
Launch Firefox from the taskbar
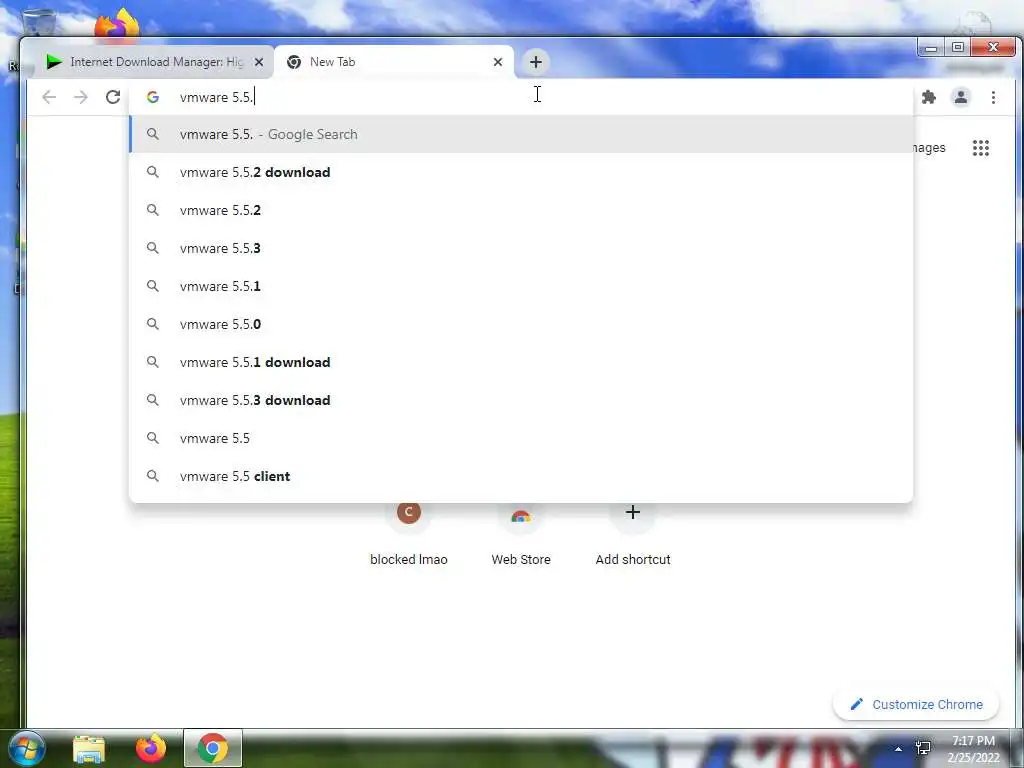[150, 748]
